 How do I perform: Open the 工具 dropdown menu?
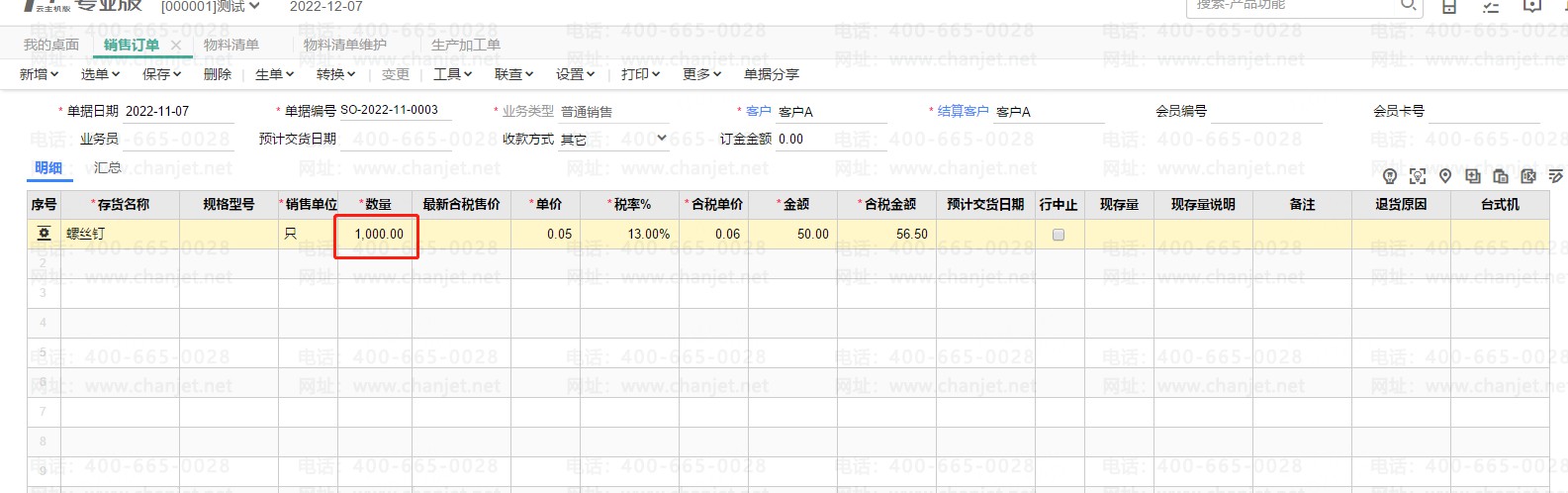[x=453, y=74]
